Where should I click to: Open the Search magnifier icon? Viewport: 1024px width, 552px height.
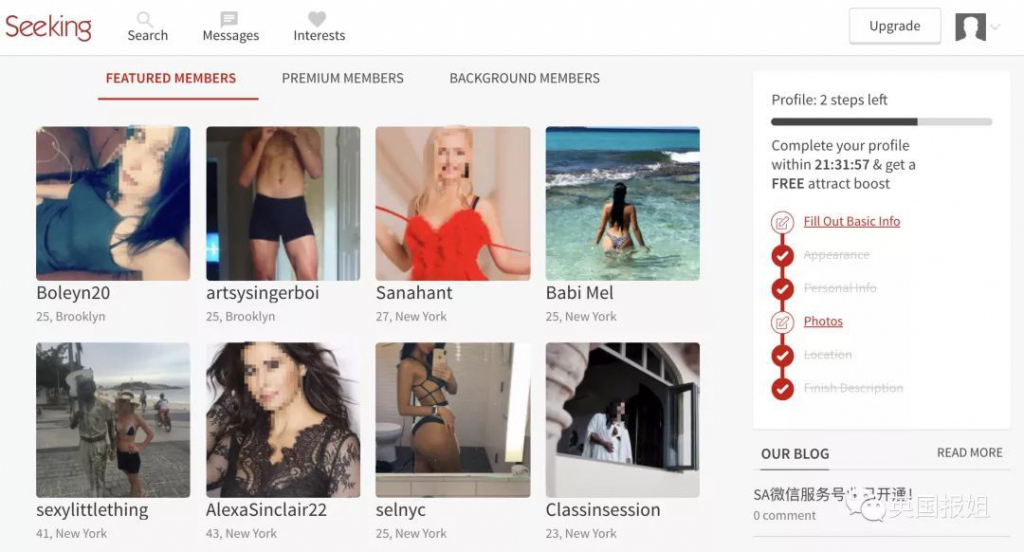145,19
